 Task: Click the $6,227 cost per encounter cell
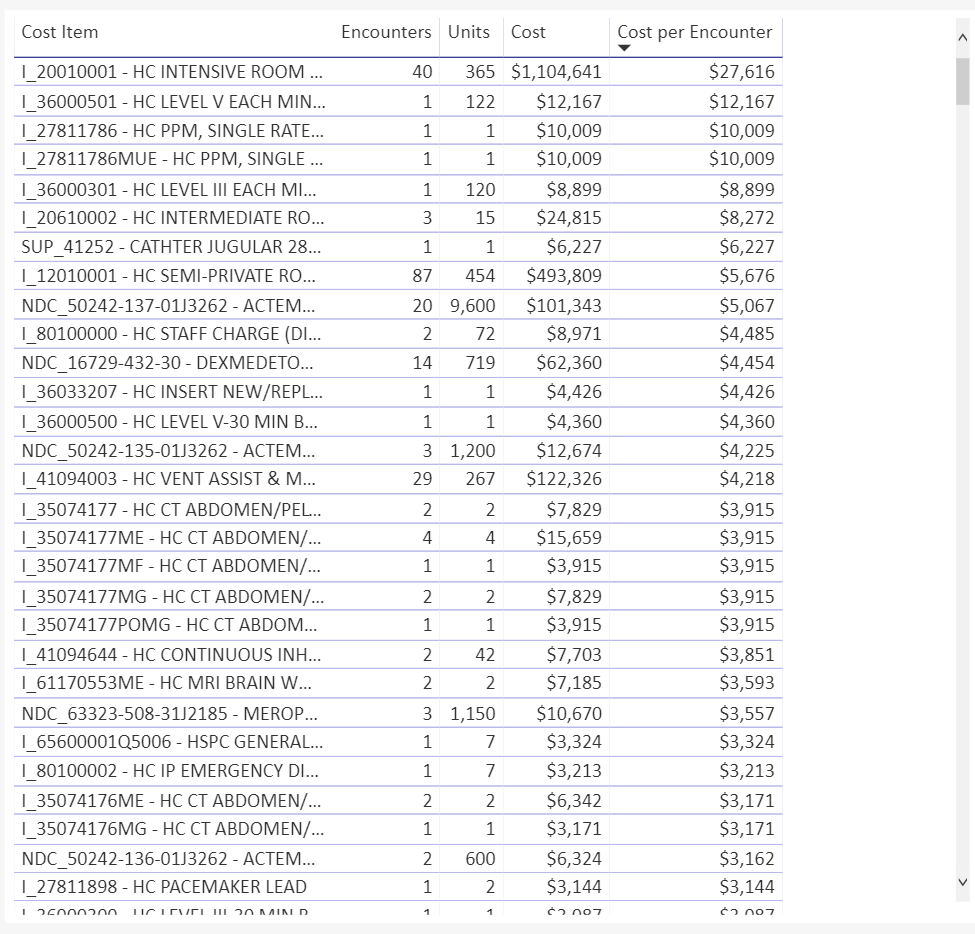[x=747, y=247]
